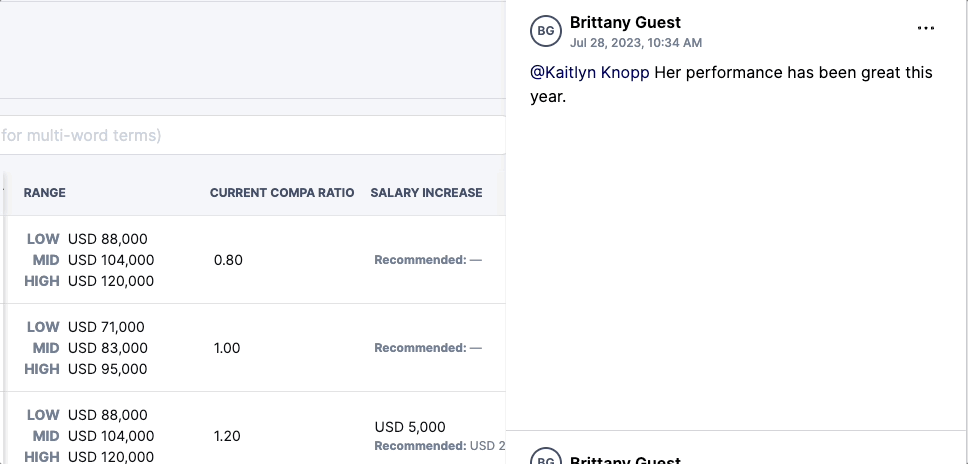968x464 pixels.
Task: Click the LOW USD 71,000 range value
Action: [85, 327]
